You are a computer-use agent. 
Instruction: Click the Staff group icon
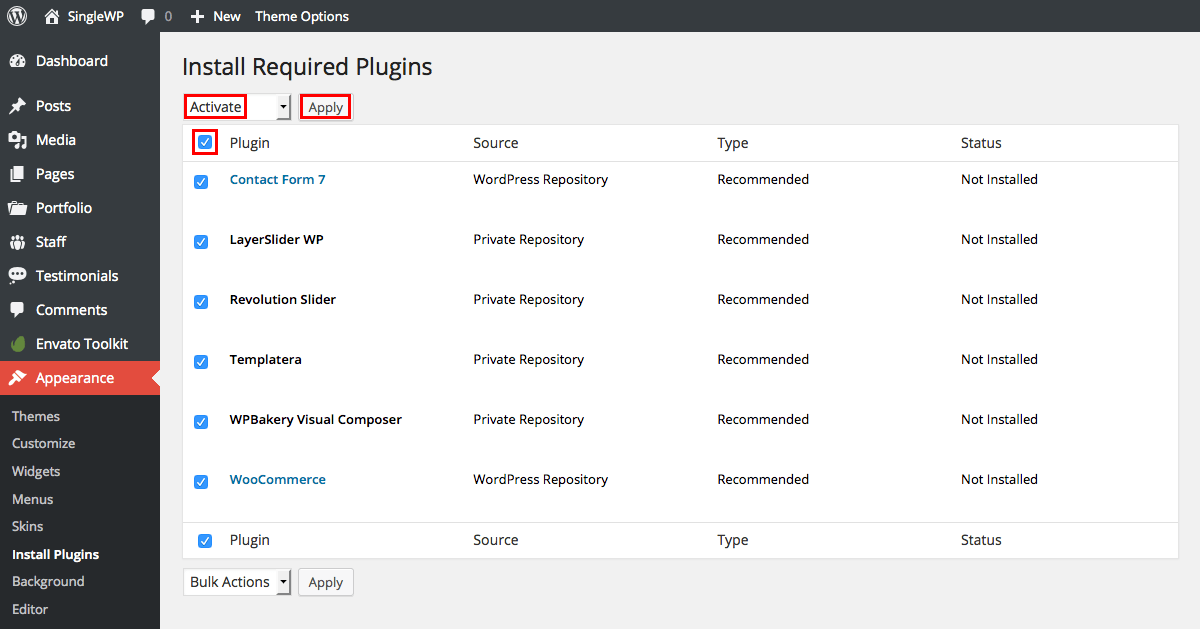pyautogui.click(x=17, y=242)
